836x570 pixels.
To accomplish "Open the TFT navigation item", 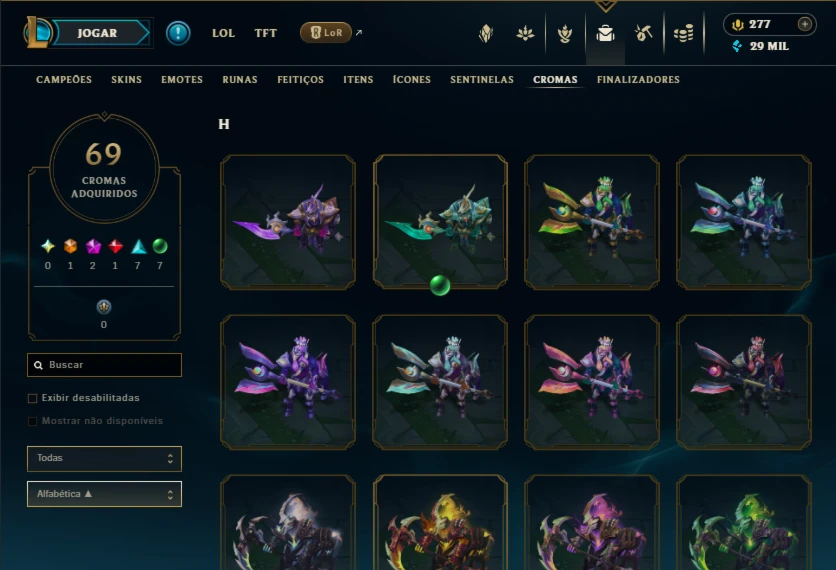I will pyautogui.click(x=266, y=33).
